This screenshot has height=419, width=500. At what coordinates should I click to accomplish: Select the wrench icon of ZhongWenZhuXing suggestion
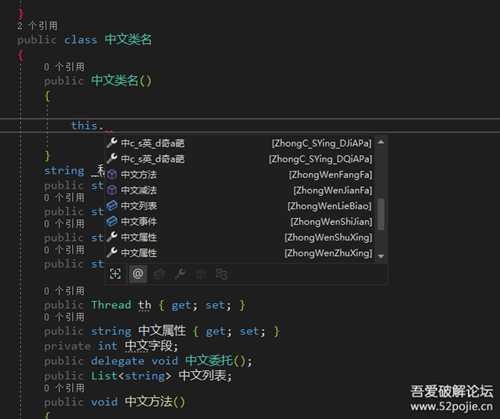tap(112, 253)
